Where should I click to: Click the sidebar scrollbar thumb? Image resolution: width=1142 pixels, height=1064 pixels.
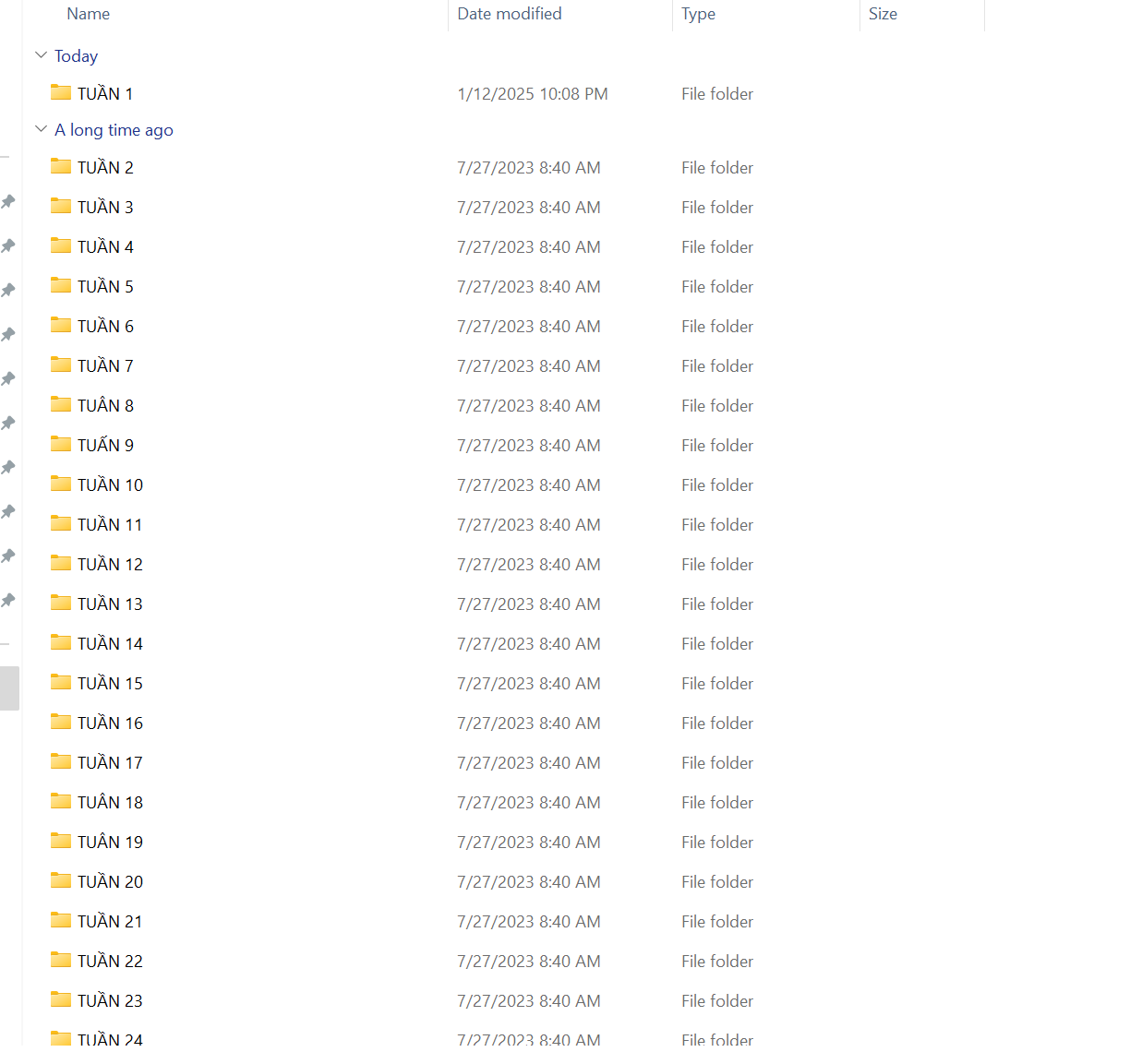9,688
